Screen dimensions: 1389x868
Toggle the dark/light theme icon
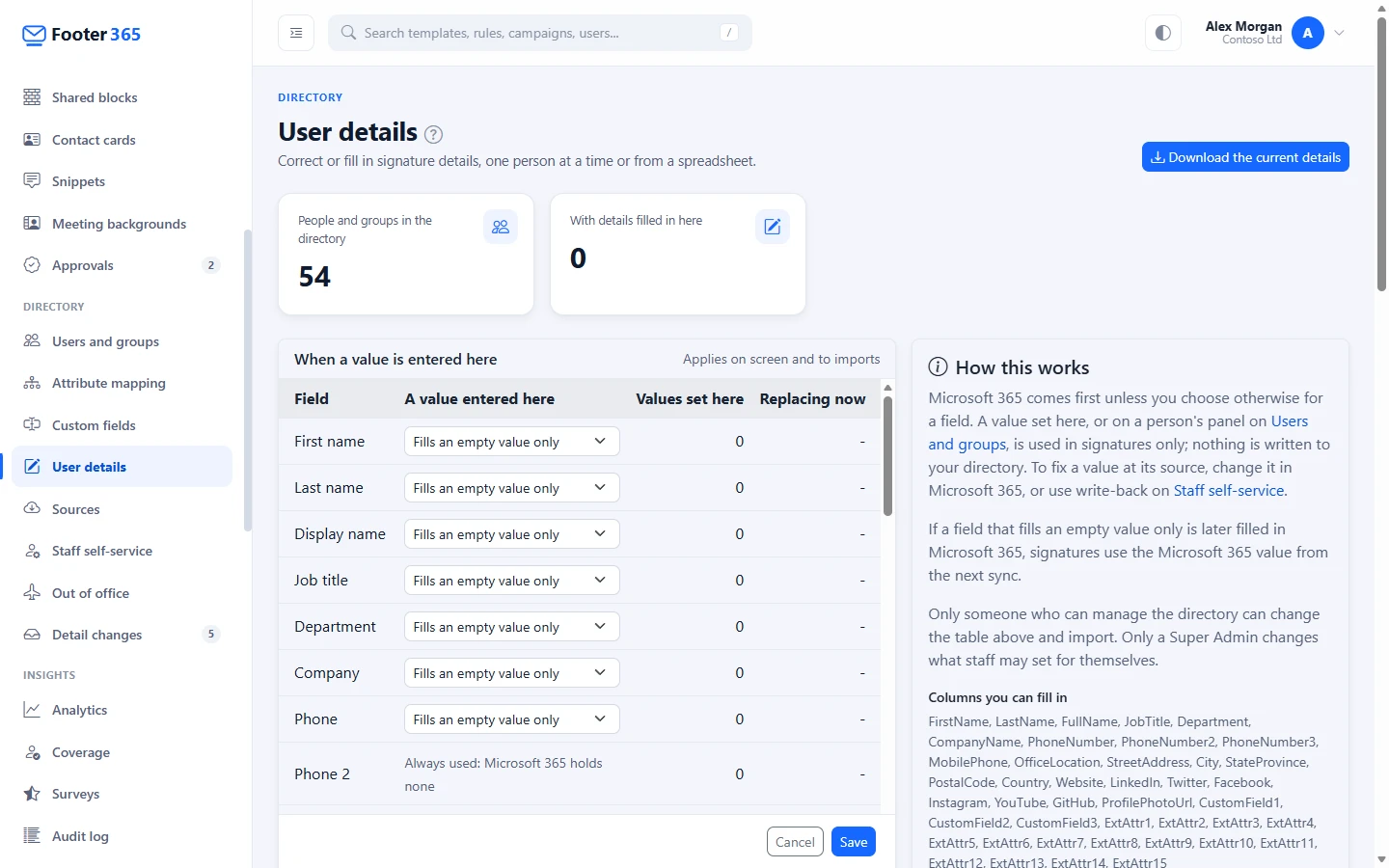click(1163, 33)
